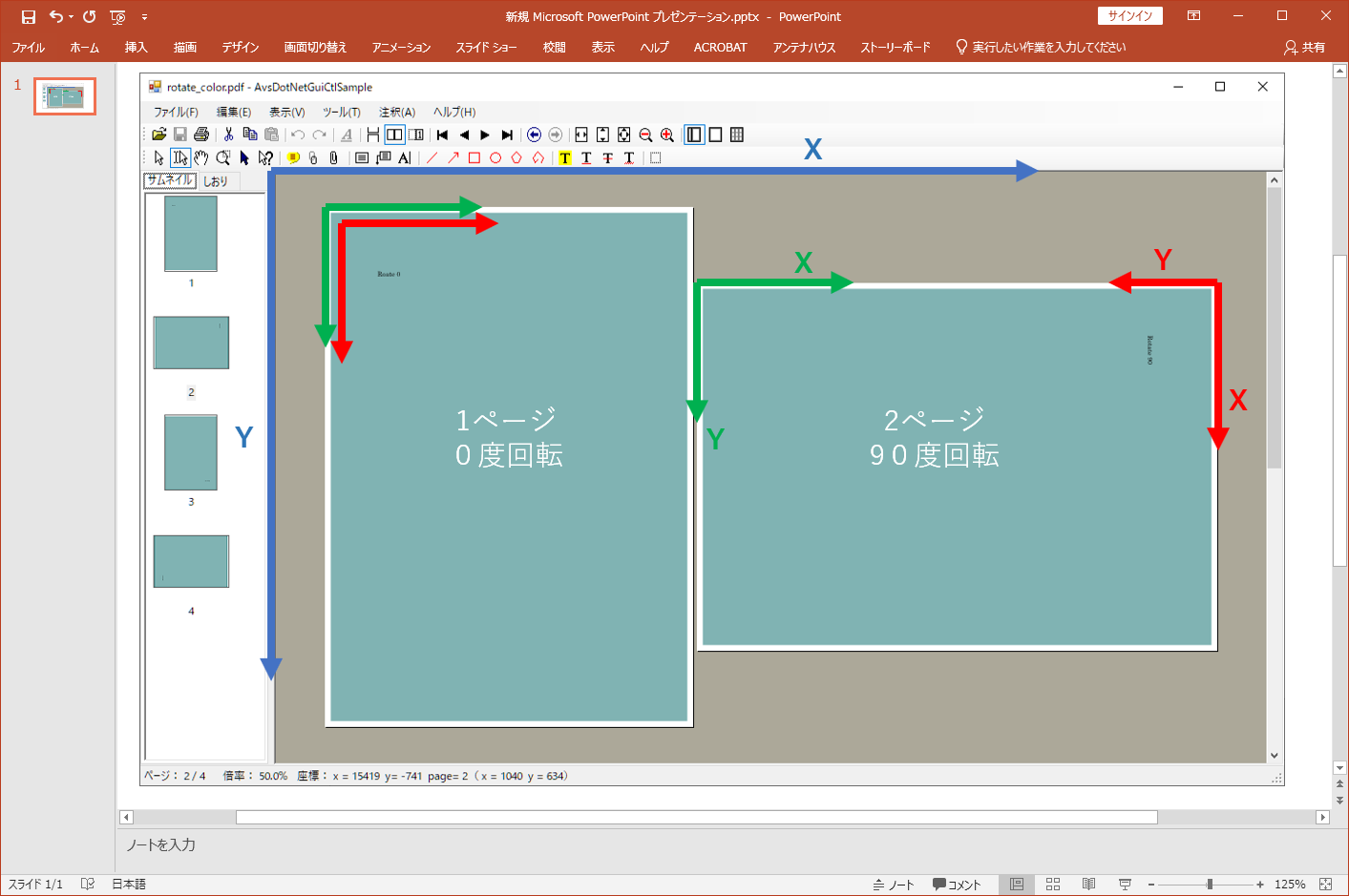Open the spell check icon in status bar
The width and height of the screenshot is (1349, 896).
click(88, 885)
